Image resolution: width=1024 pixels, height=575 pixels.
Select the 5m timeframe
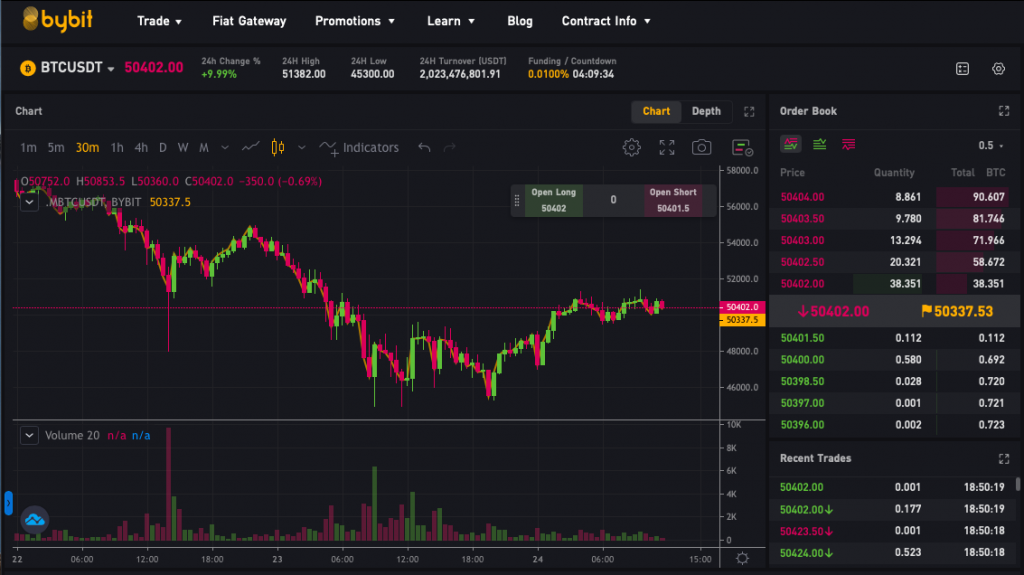(56, 148)
